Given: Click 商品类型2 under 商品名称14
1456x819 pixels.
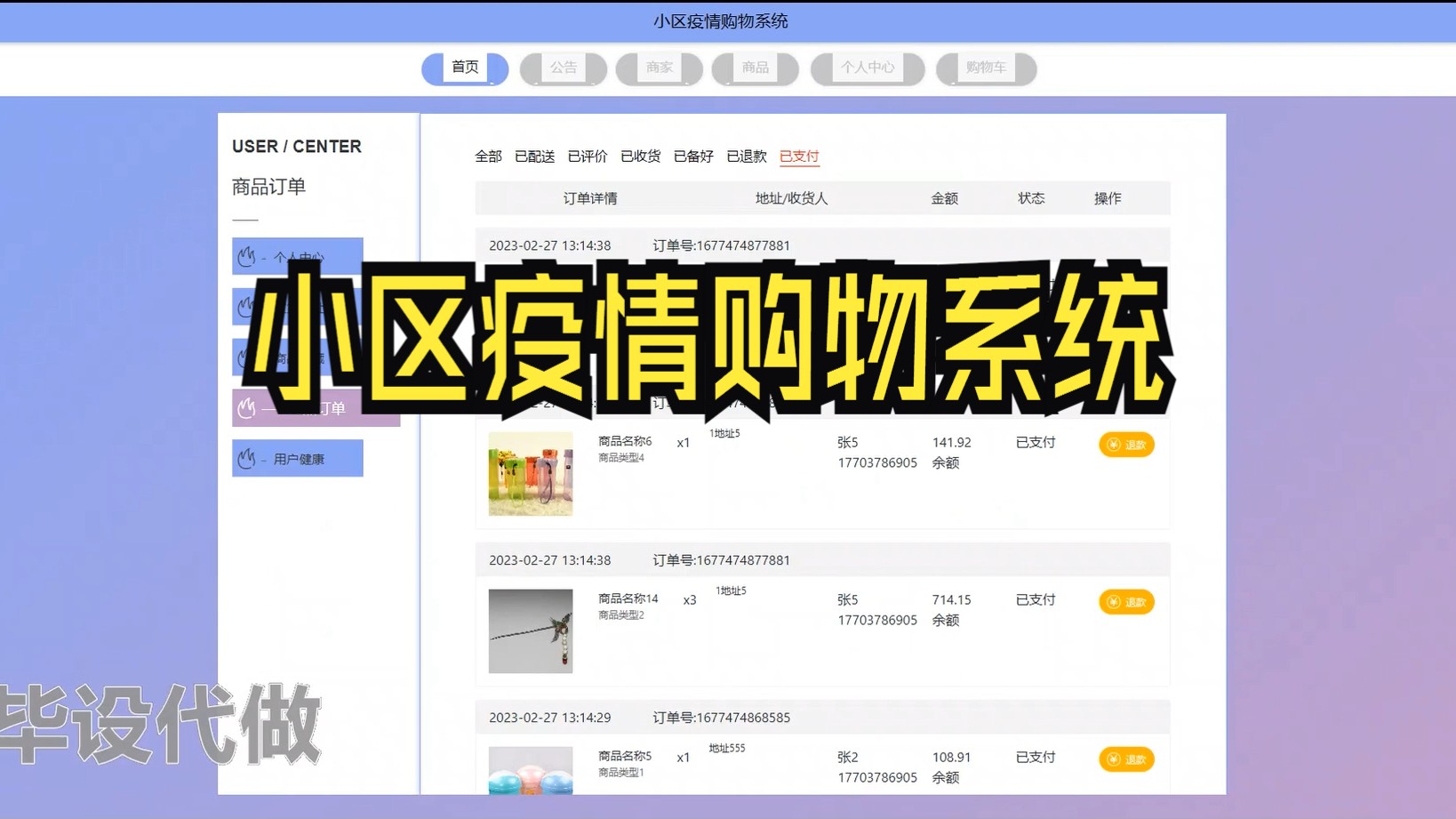Looking at the screenshot, I should pyautogui.click(x=621, y=615).
